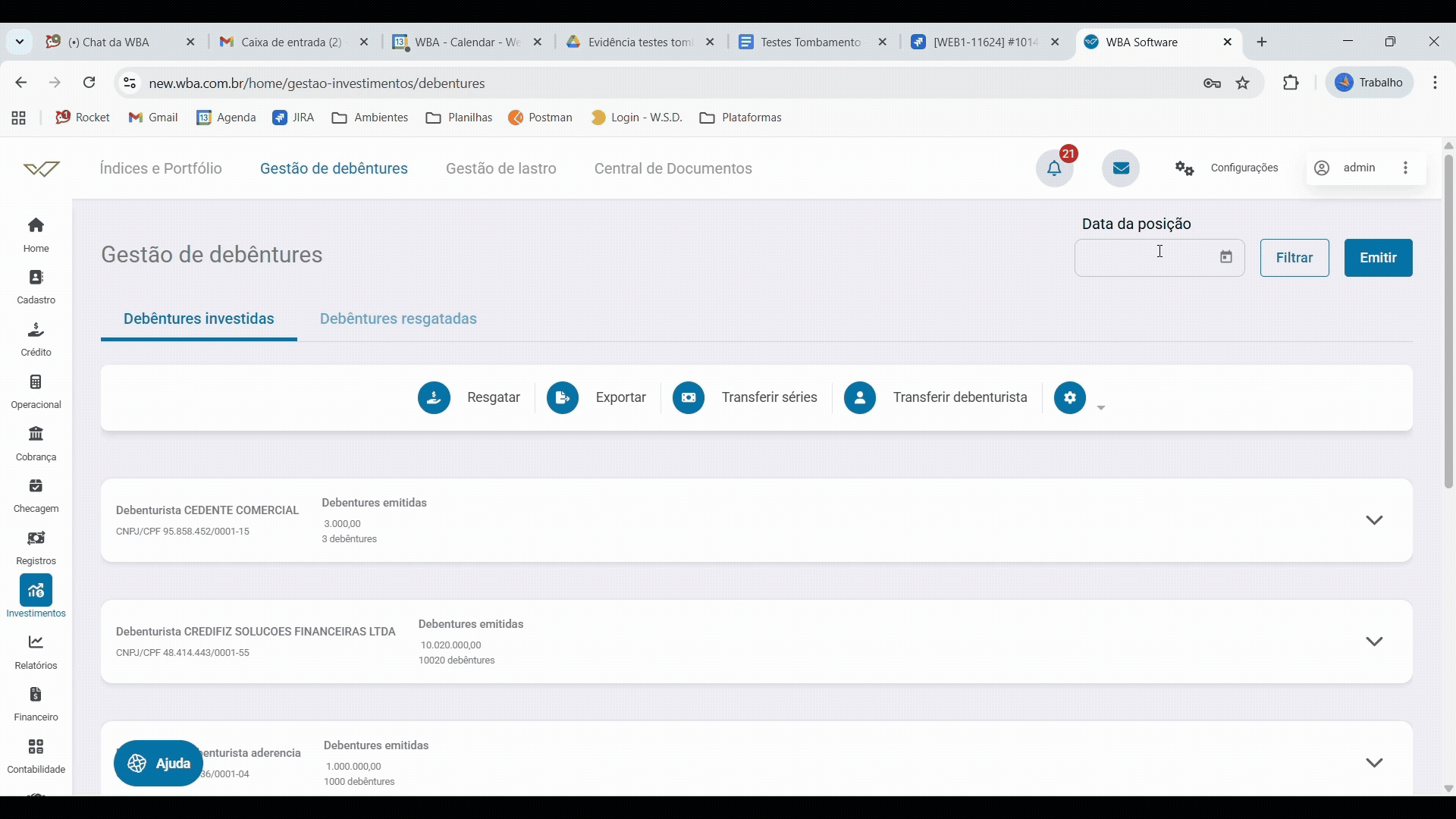Open dropdown arrow beside gear icon
1456x819 pixels.
[1101, 408]
